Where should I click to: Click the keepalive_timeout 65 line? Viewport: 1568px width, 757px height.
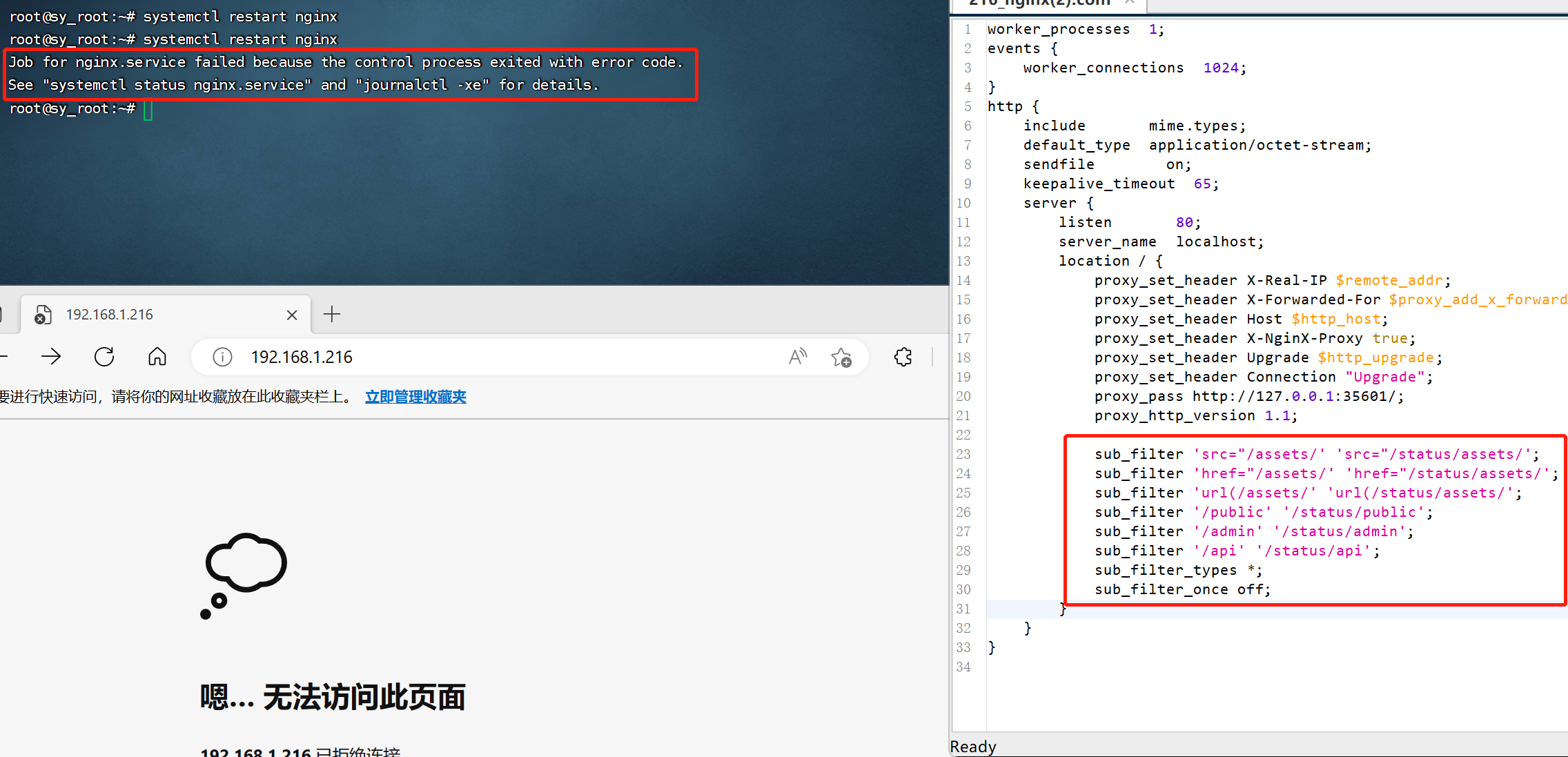[1121, 184]
